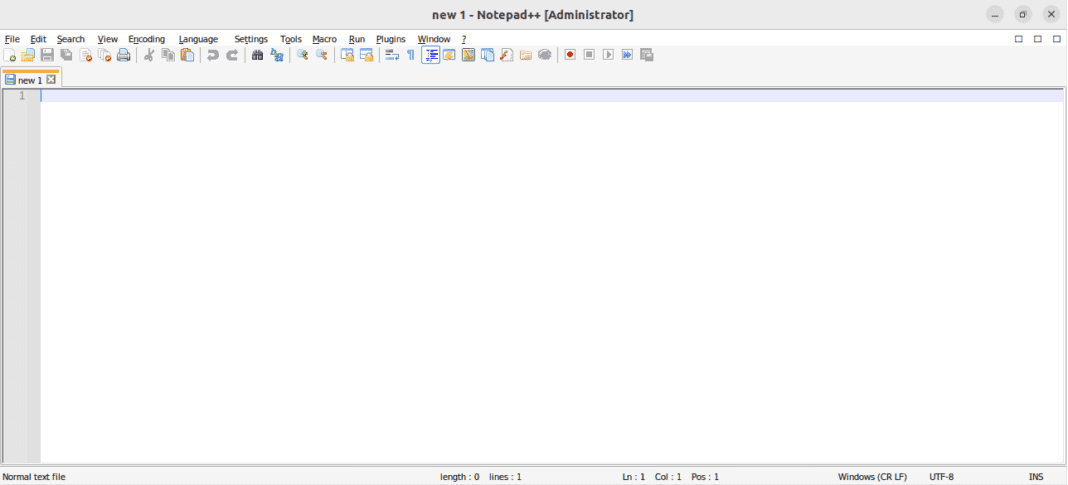The width and height of the screenshot is (1068, 485).
Task: Undo the last action via toolbar
Action: tap(213, 55)
